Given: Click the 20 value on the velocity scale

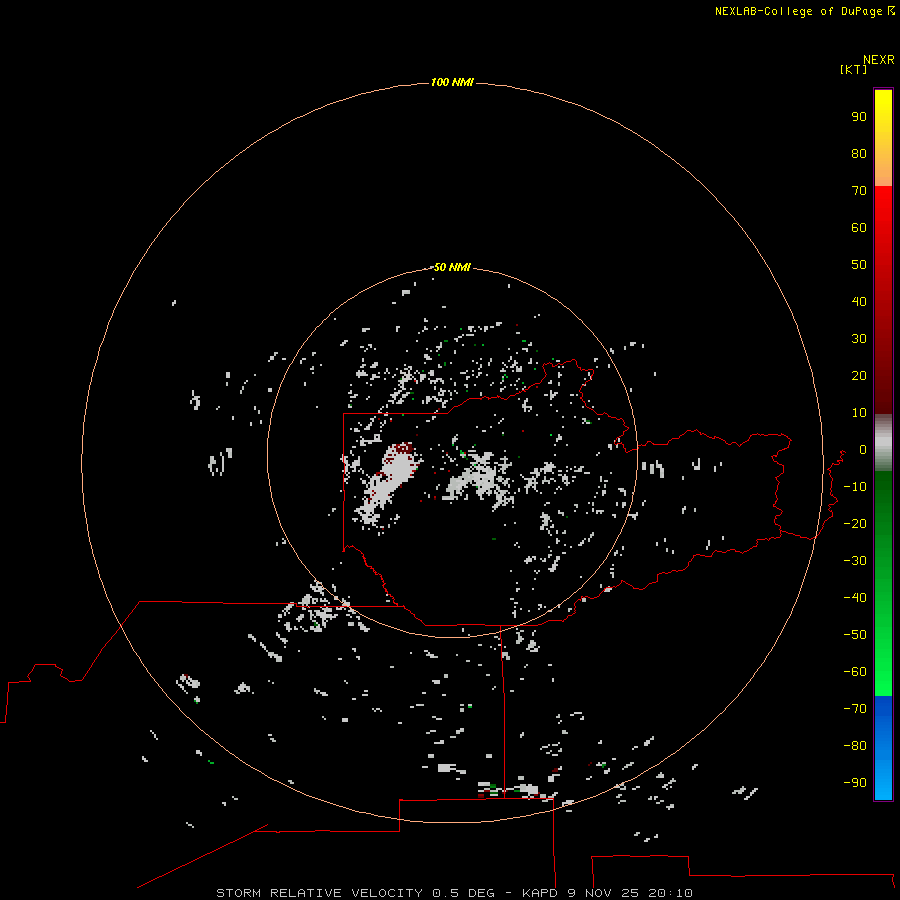Looking at the screenshot, I should click(x=859, y=375).
